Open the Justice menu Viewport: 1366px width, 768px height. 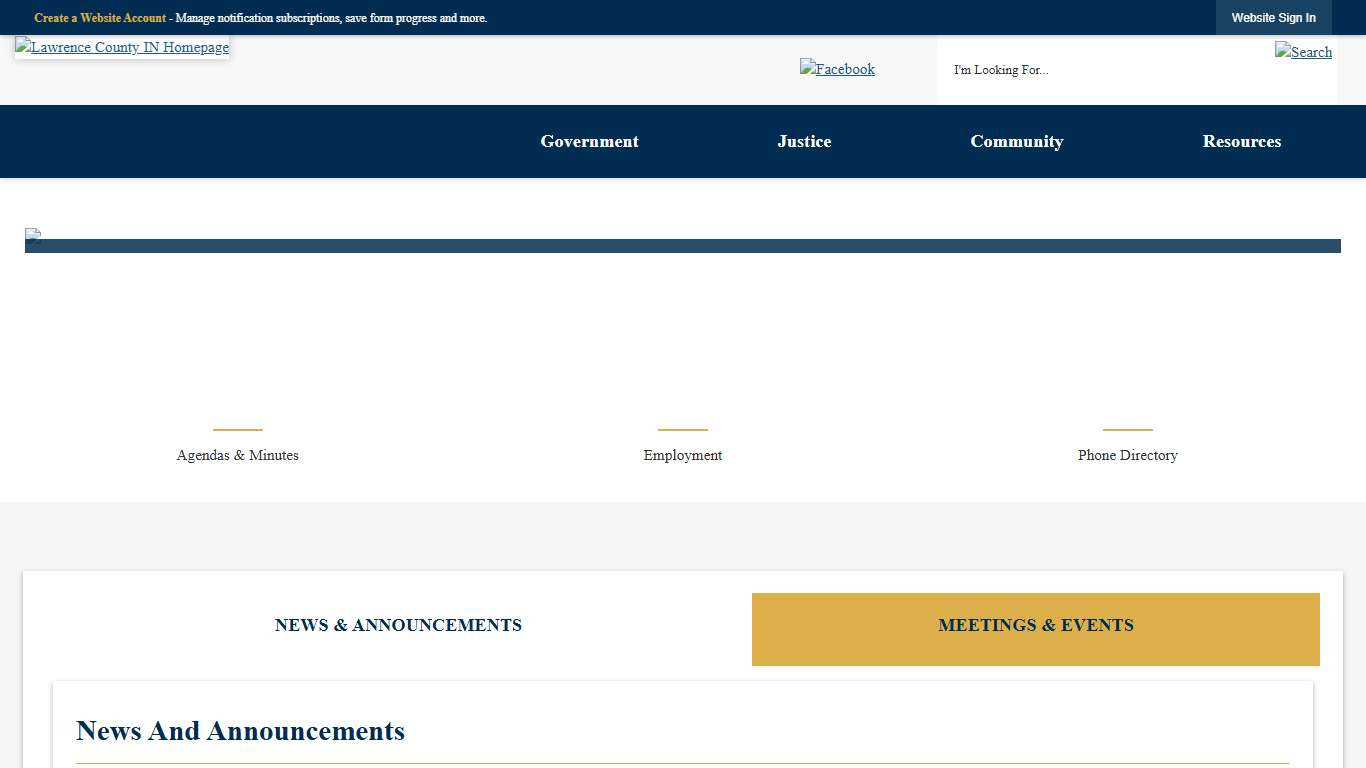(x=804, y=141)
